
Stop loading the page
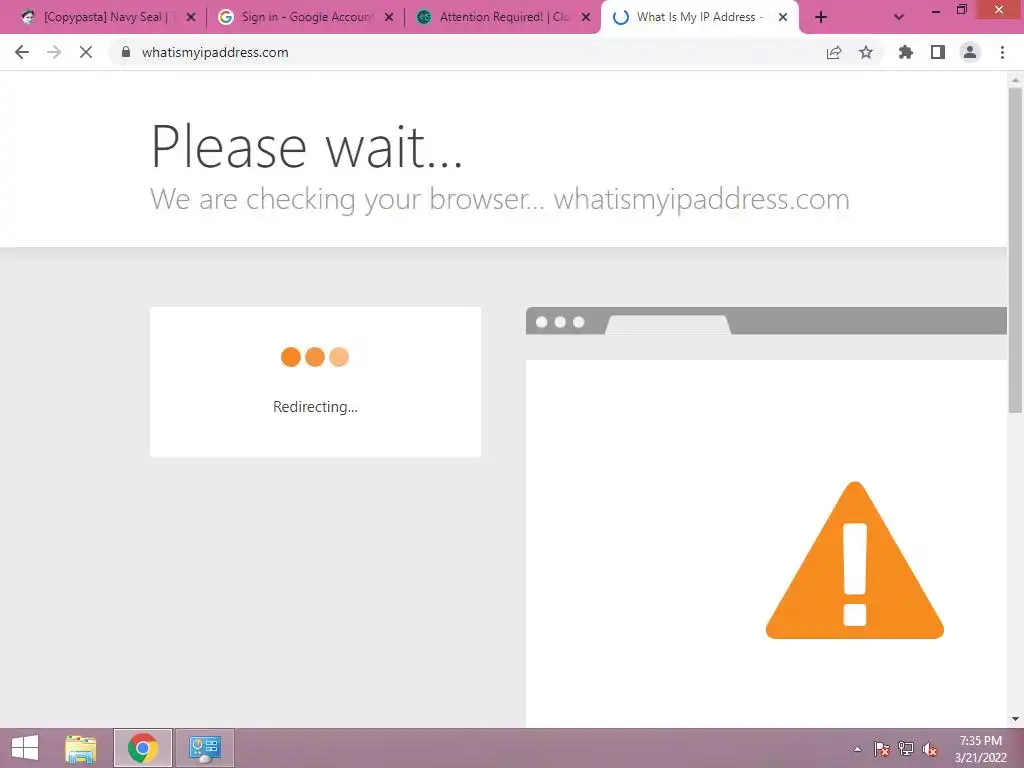(x=86, y=52)
